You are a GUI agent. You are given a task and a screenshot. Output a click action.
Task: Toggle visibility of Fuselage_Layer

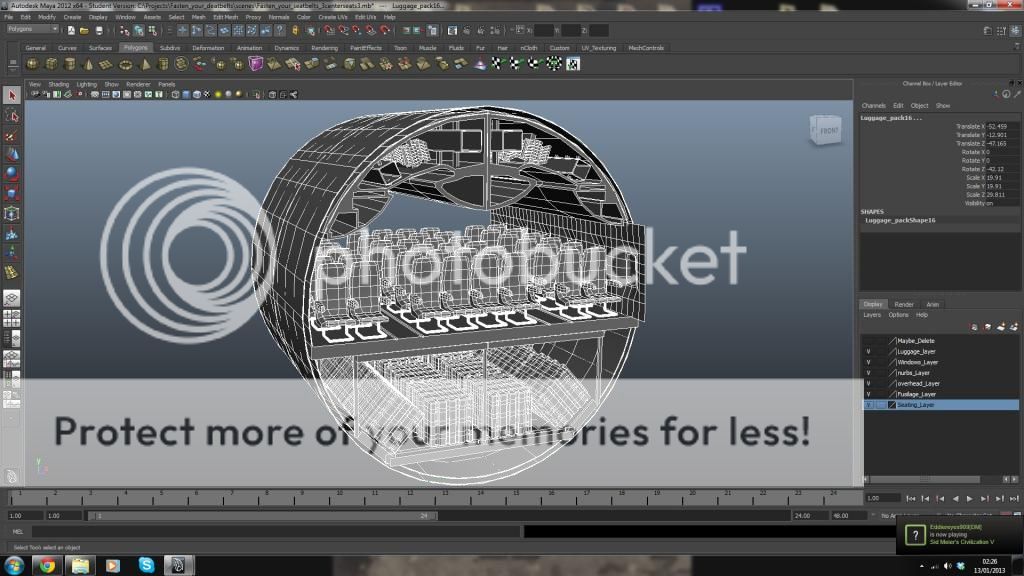pyautogui.click(x=868, y=394)
